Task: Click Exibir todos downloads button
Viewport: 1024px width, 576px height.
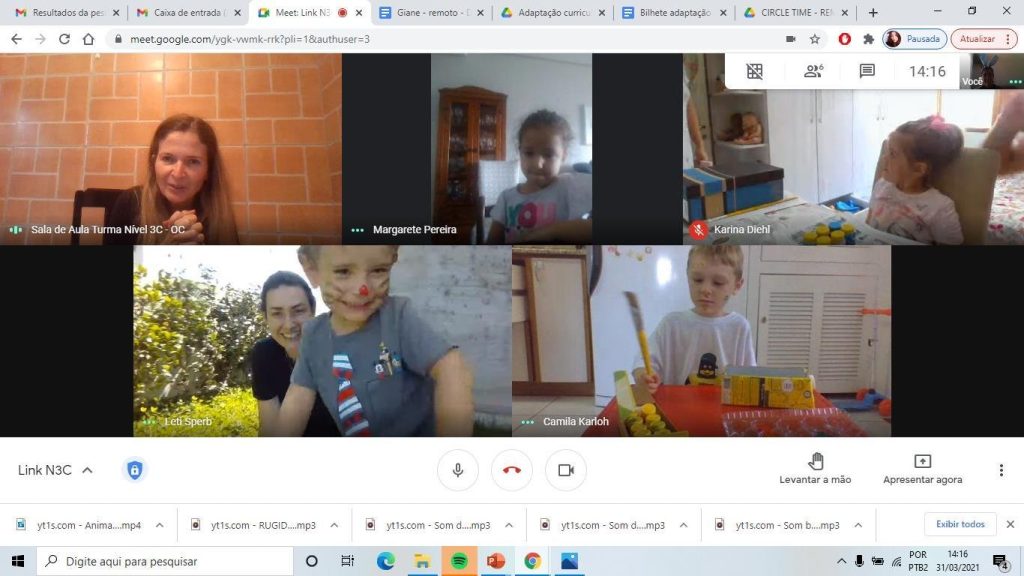Action: tap(960, 524)
